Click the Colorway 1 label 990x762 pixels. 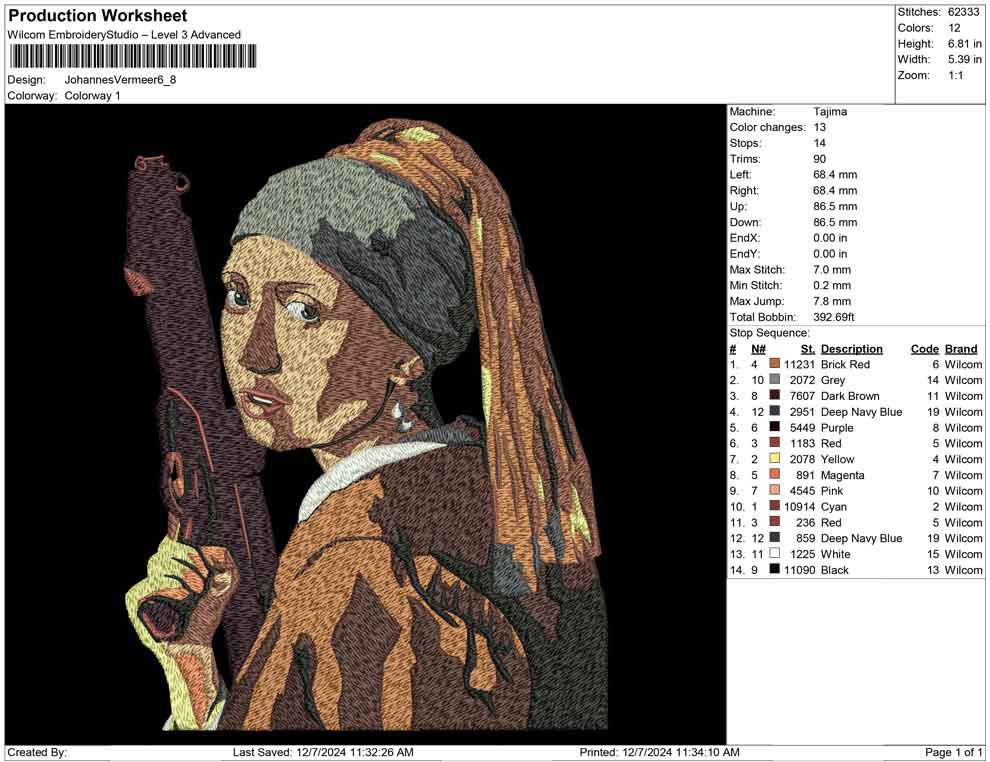click(92, 96)
